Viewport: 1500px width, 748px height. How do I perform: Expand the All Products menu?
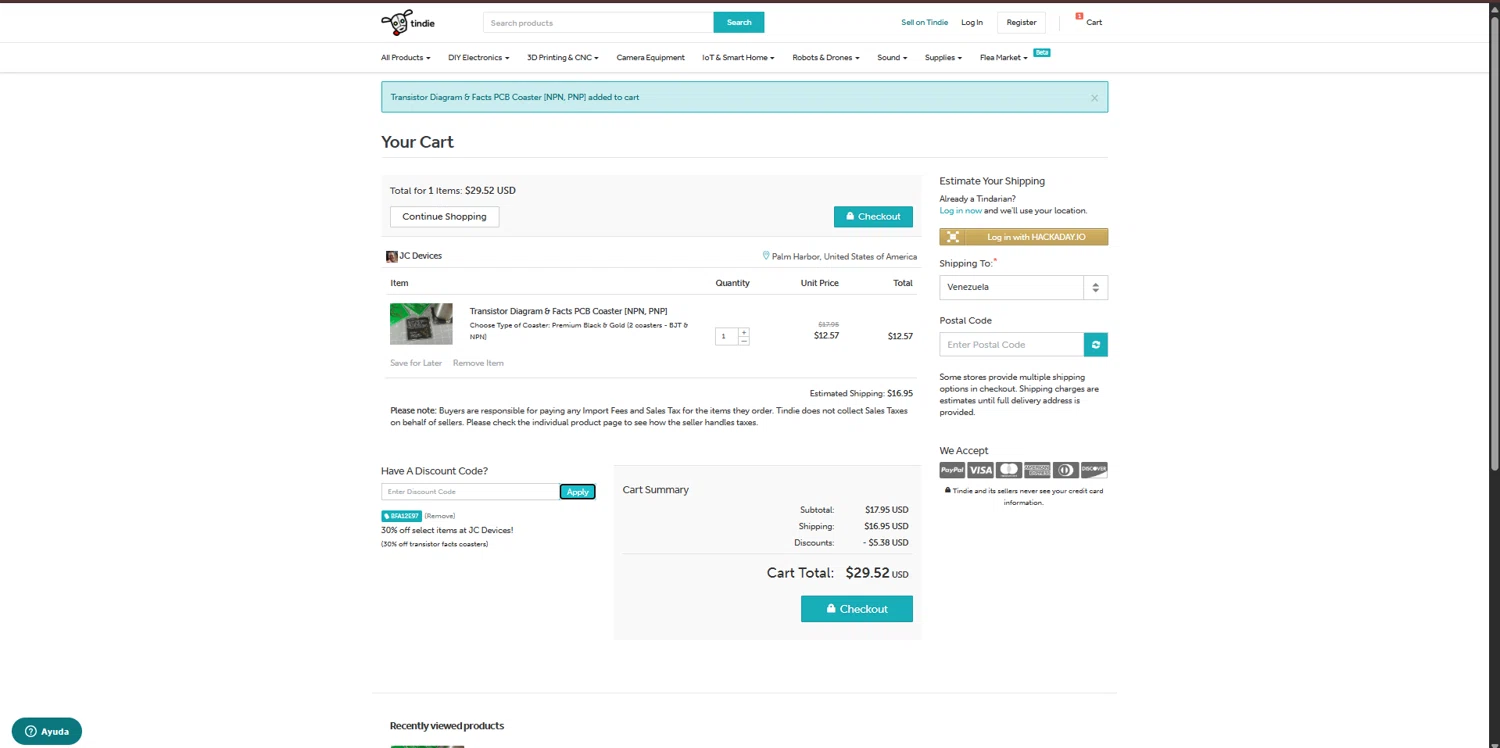click(405, 58)
